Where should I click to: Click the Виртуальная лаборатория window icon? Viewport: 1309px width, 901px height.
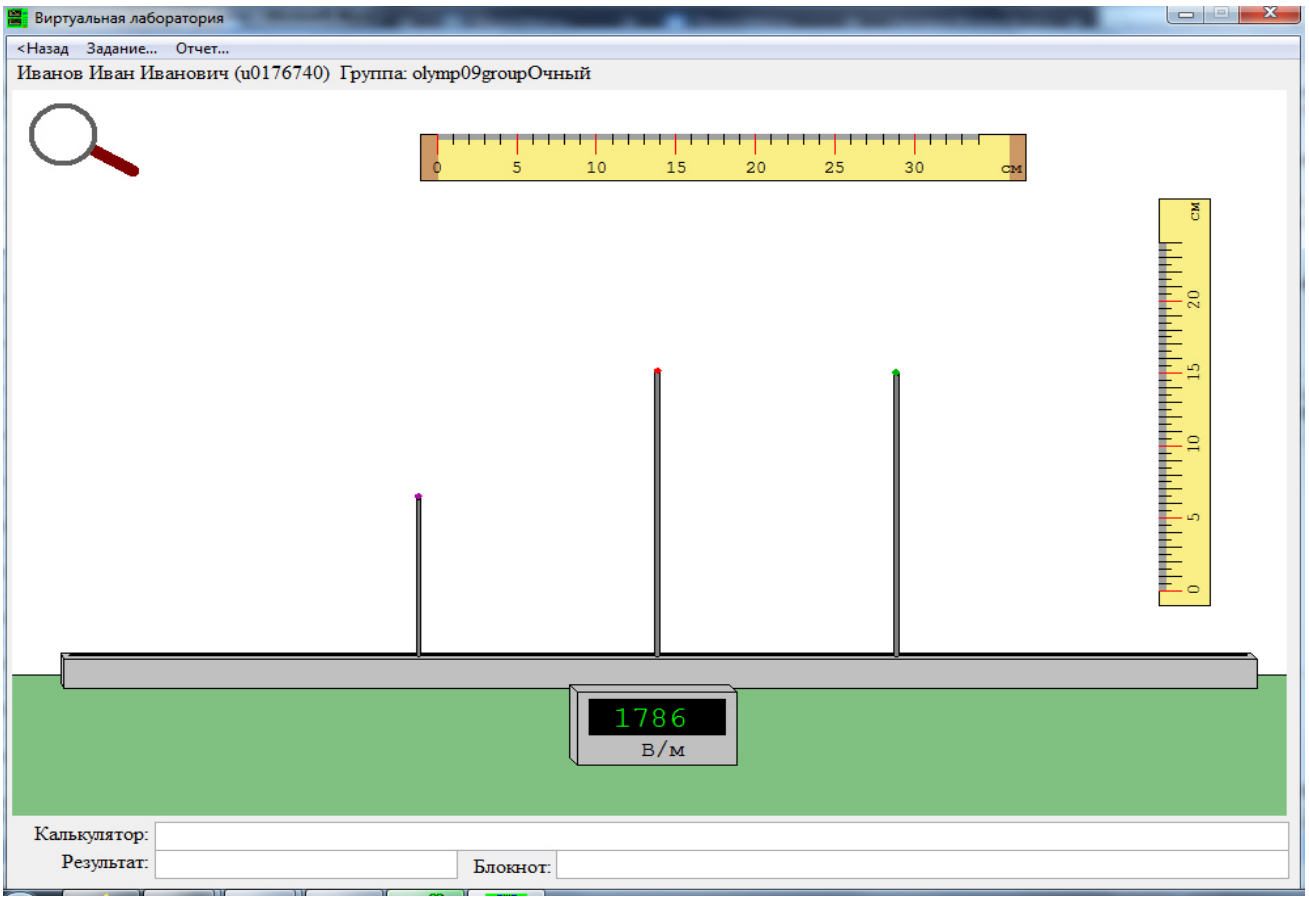[x=18, y=18]
